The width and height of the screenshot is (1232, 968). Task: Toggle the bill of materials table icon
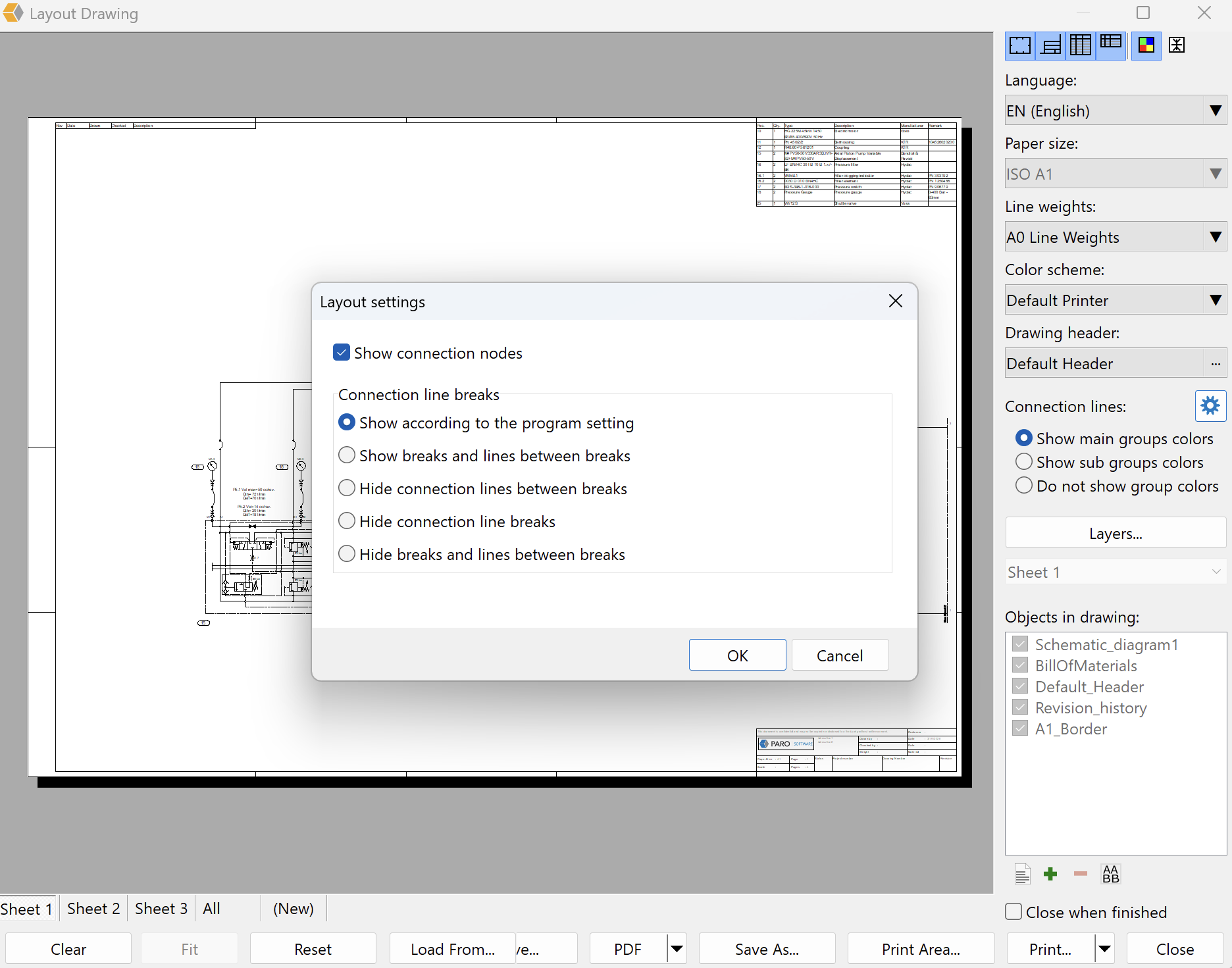point(1081,45)
